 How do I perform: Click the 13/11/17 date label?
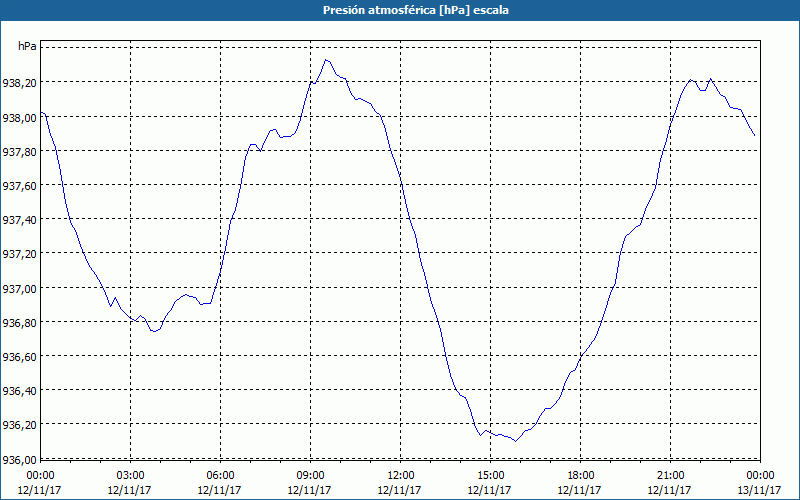click(x=760, y=490)
